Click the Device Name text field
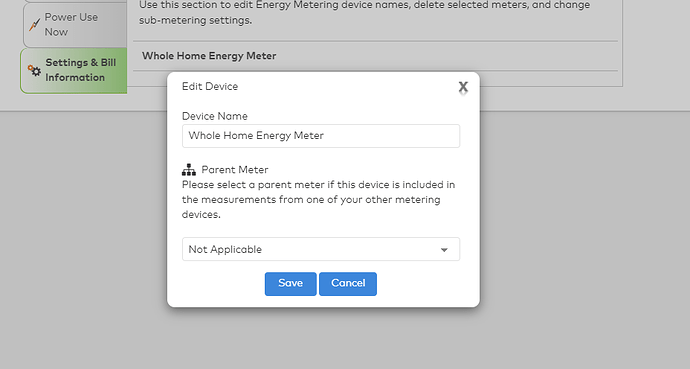This screenshot has height=369, width=690. (x=321, y=136)
